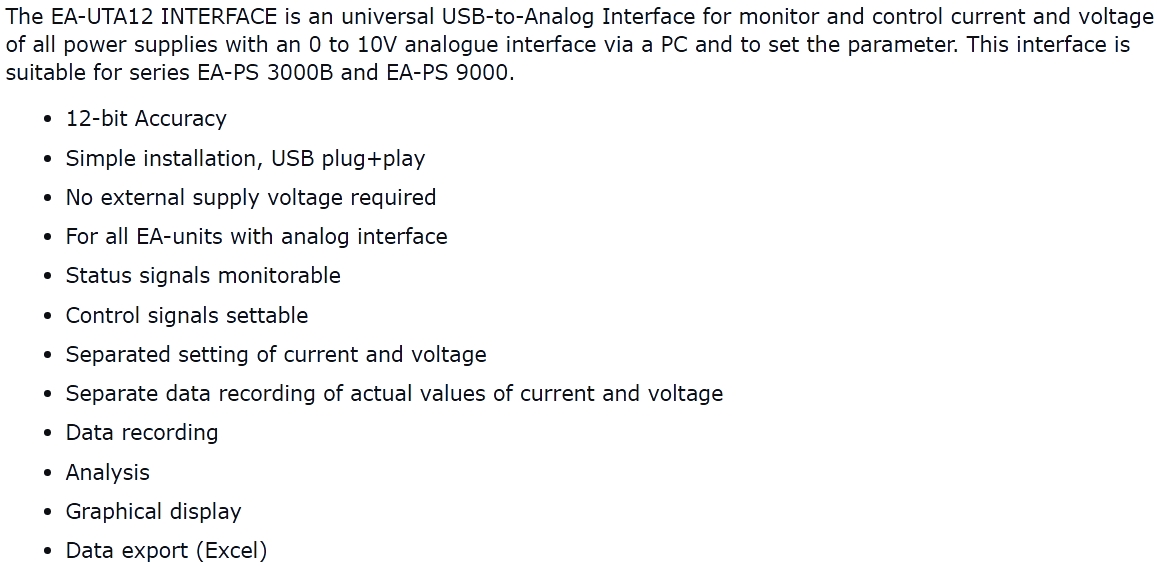Image resolution: width=1157 pixels, height=567 pixels.
Task: Click "For all EA-units with analog interface" line
Action: (256, 237)
